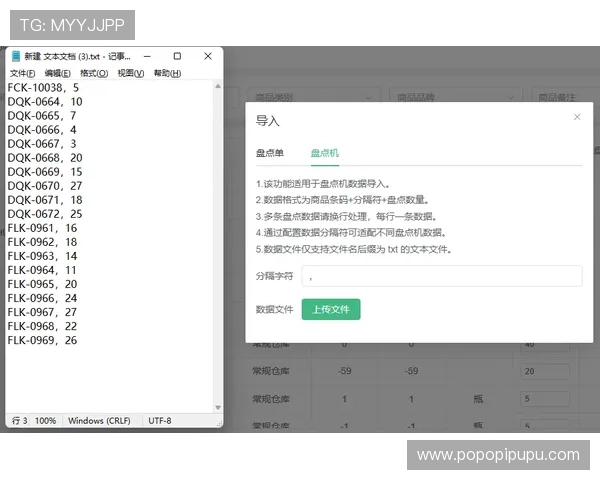Click "Windows (CRLF)" in Notepad status bar
Viewport: 600px width, 480px height.
tap(99, 421)
